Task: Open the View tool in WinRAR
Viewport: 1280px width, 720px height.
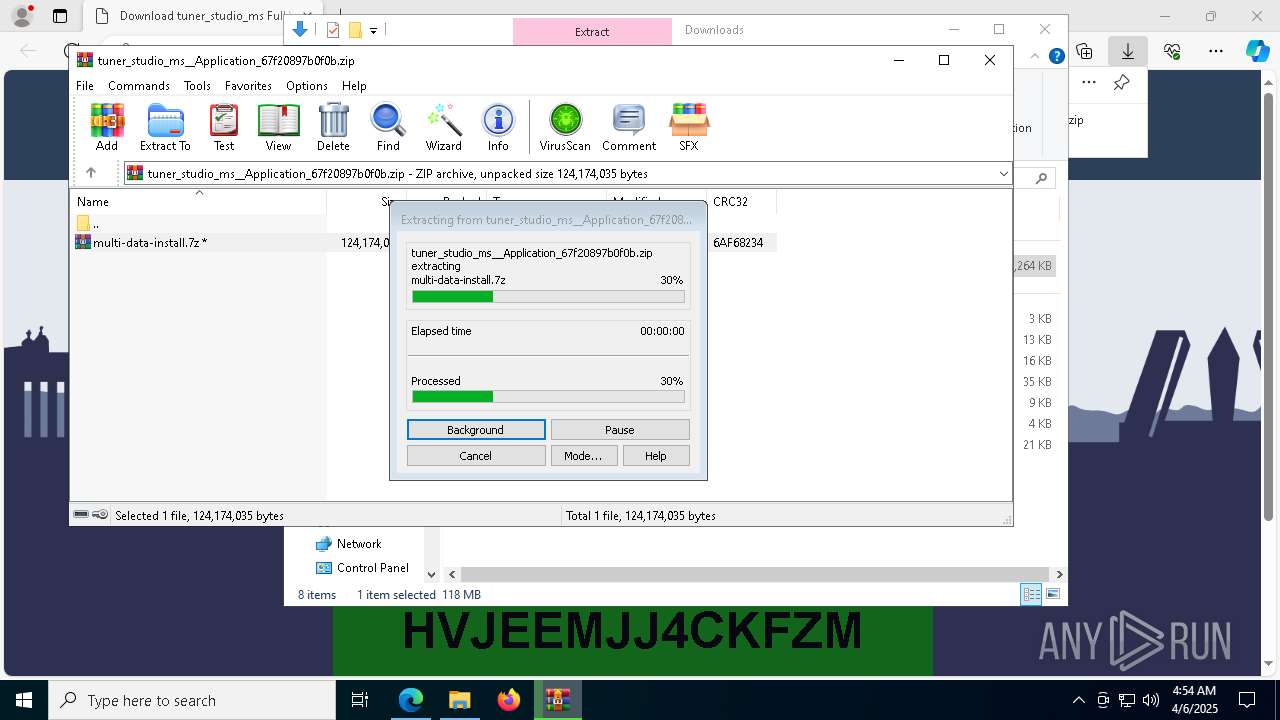Action: click(278, 127)
